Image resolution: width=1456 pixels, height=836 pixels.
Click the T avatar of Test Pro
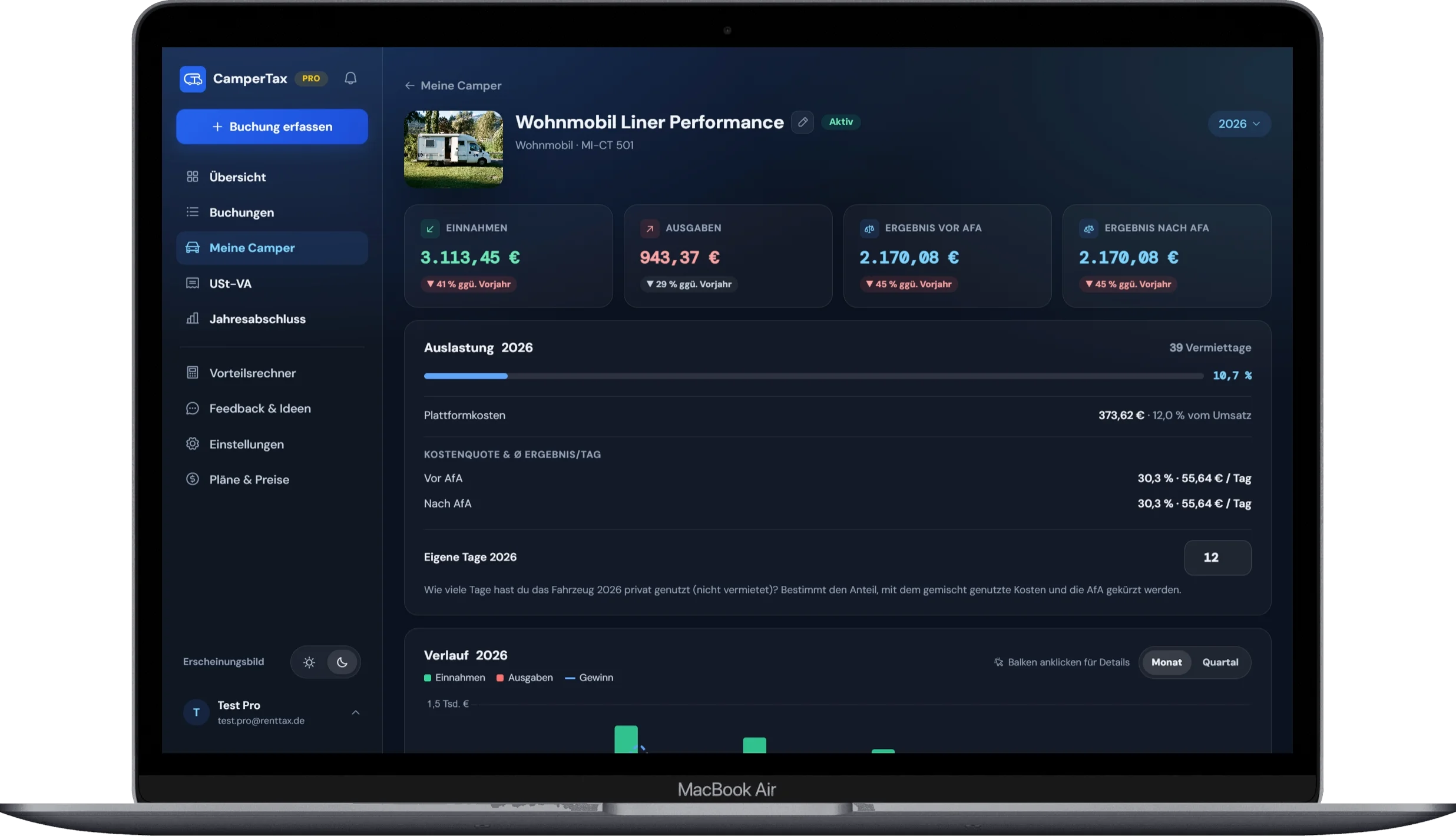196,712
